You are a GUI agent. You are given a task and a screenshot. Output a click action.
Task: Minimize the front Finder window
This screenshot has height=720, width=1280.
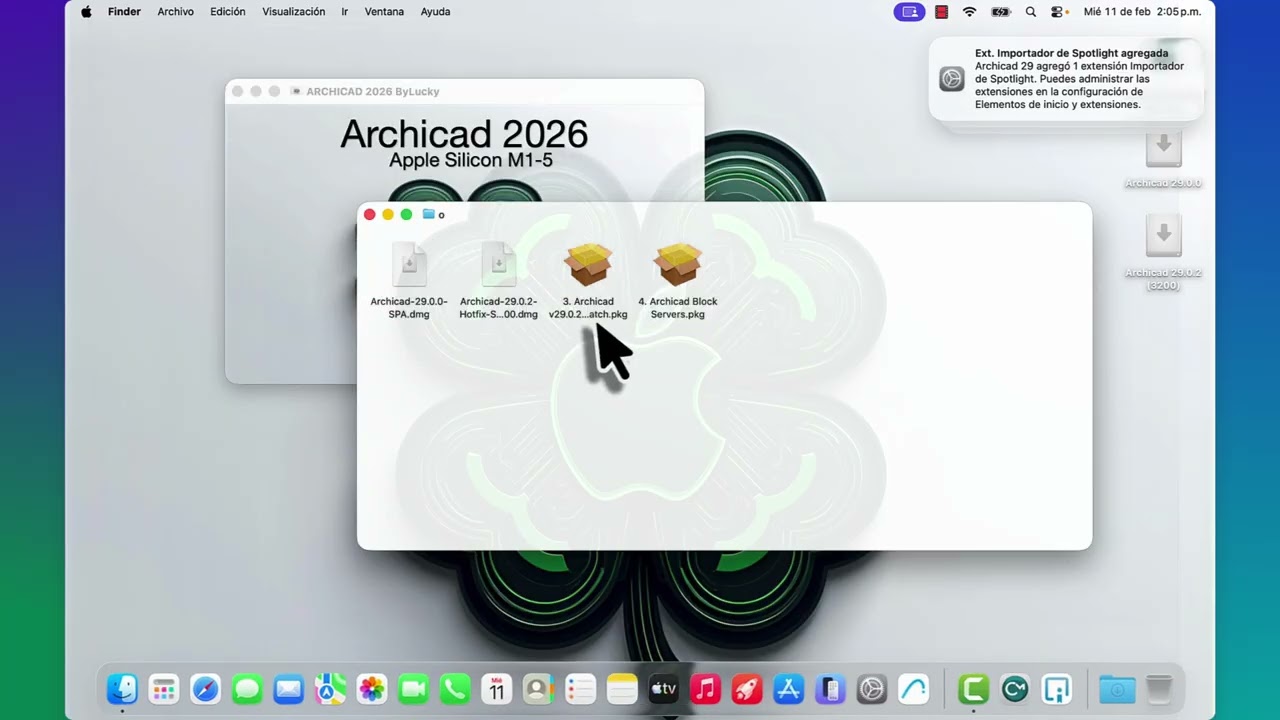(x=388, y=214)
